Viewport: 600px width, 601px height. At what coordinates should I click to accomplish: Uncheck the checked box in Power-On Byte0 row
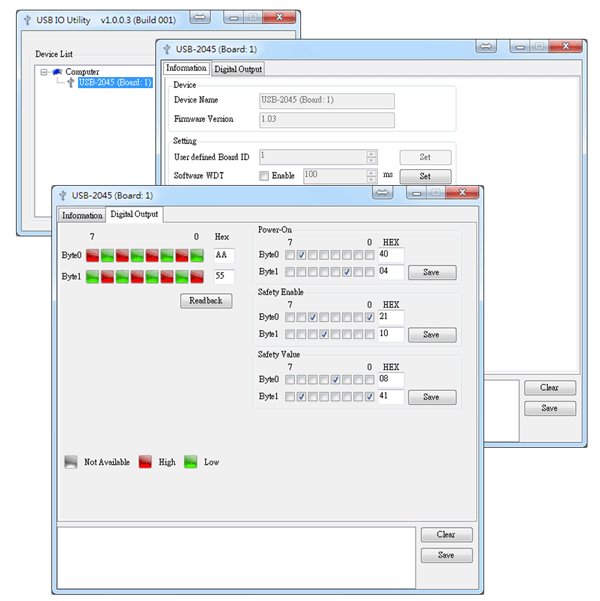301,255
